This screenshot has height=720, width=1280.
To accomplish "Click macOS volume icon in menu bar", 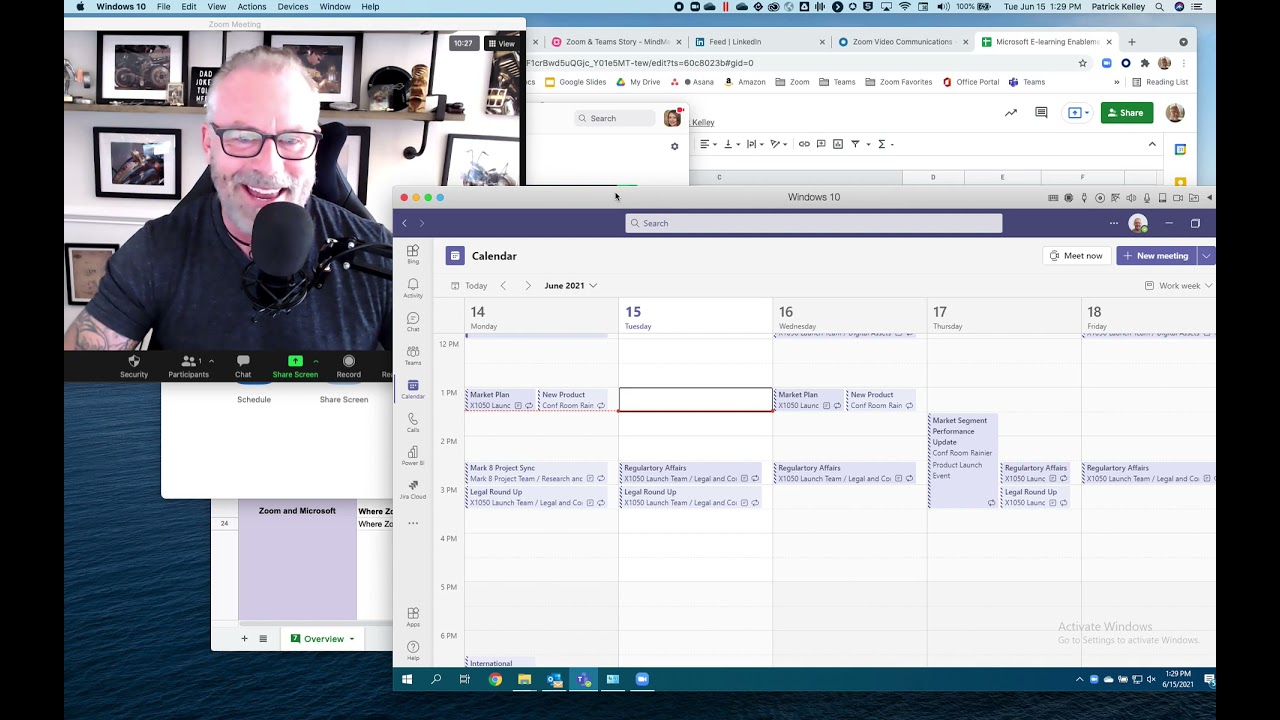I will click(943, 7).
